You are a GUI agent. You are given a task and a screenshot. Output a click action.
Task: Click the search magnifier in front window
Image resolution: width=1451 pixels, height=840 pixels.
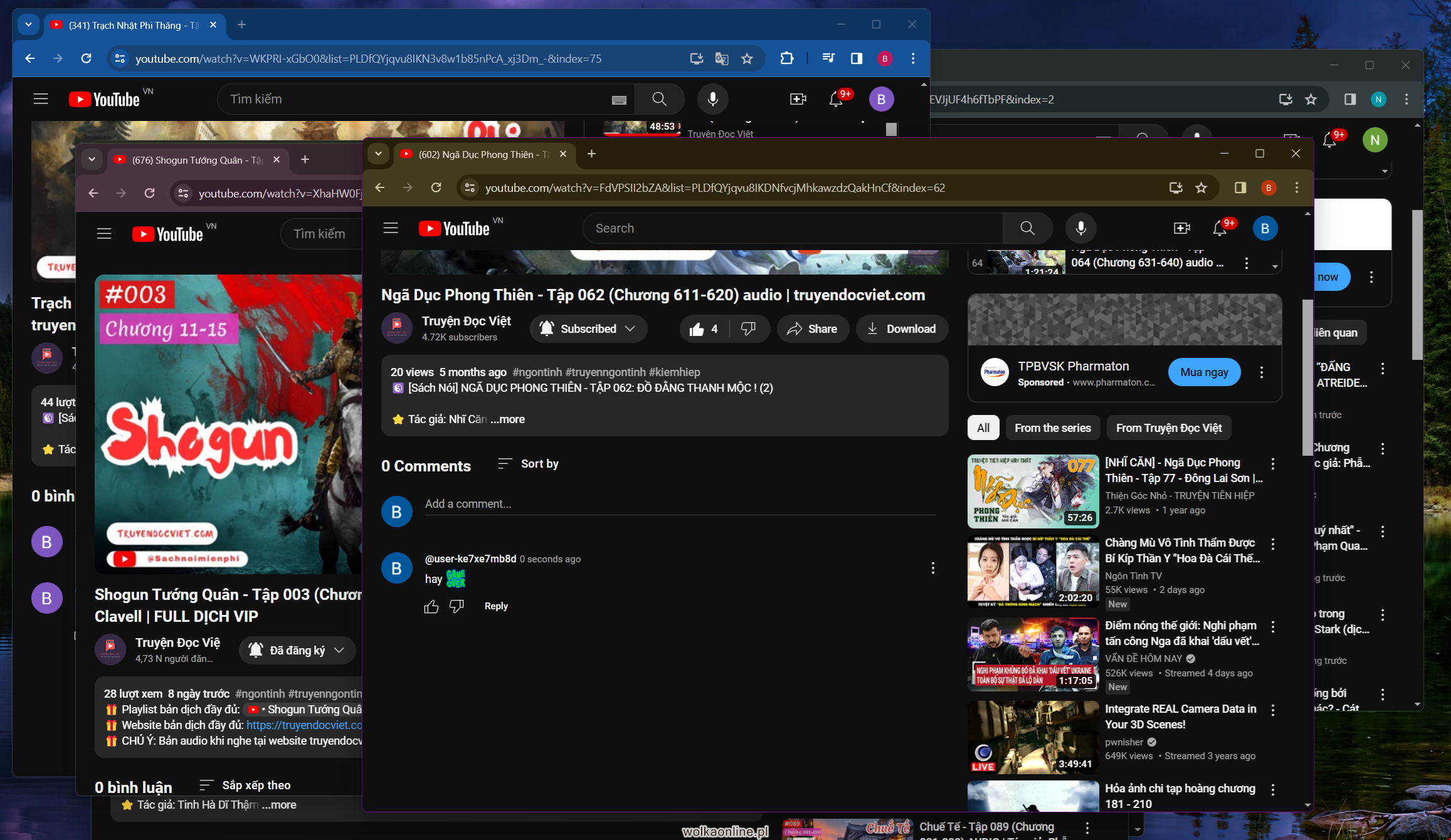pyautogui.click(x=1027, y=228)
